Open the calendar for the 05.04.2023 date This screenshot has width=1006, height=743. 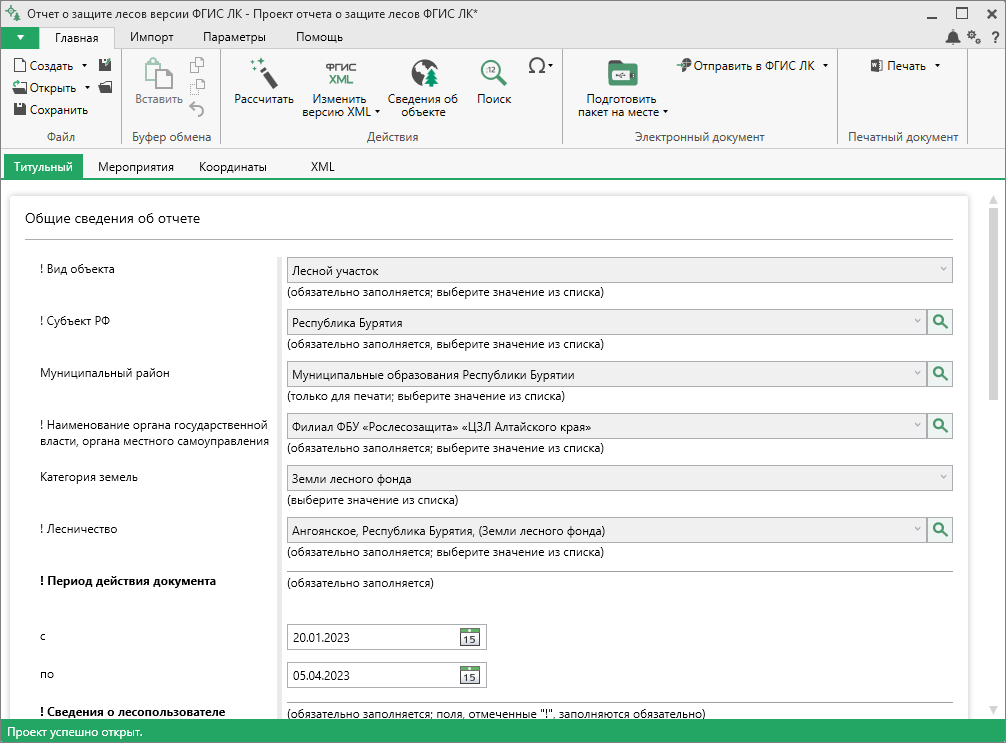click(x=470, y=675)
